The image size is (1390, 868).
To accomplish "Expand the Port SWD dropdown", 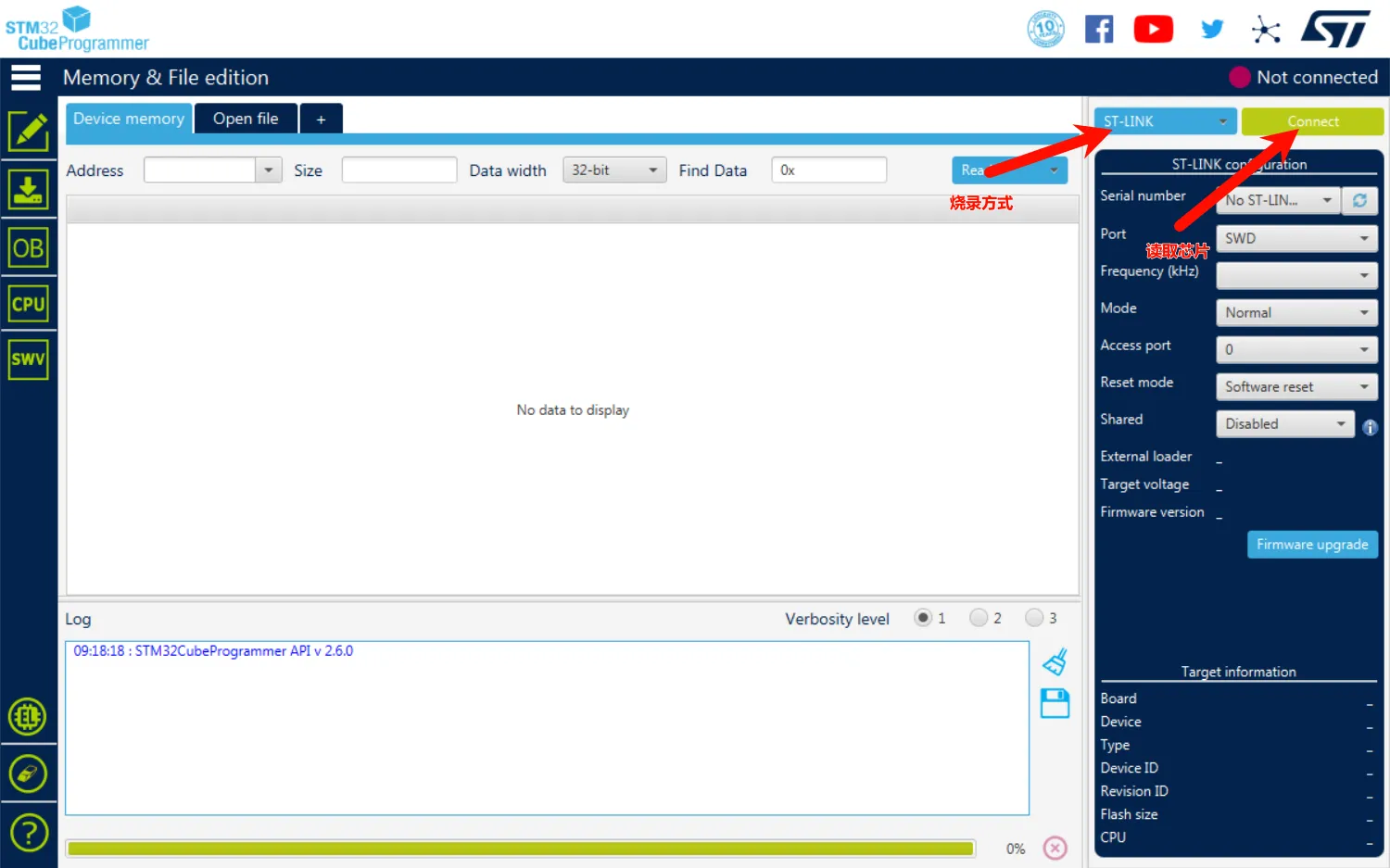I will [x=1295, y=238].
